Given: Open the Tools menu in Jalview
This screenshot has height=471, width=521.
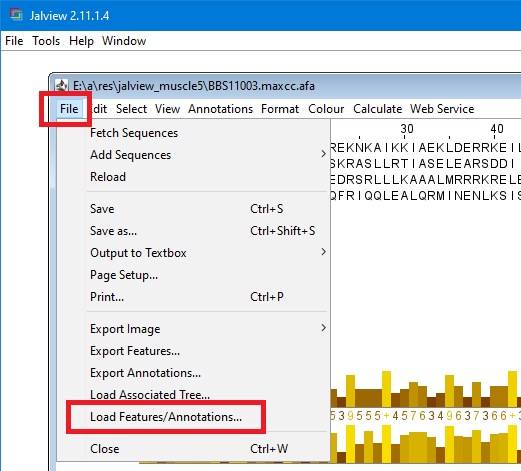Looking at the screenshot, I should point(46,41).
